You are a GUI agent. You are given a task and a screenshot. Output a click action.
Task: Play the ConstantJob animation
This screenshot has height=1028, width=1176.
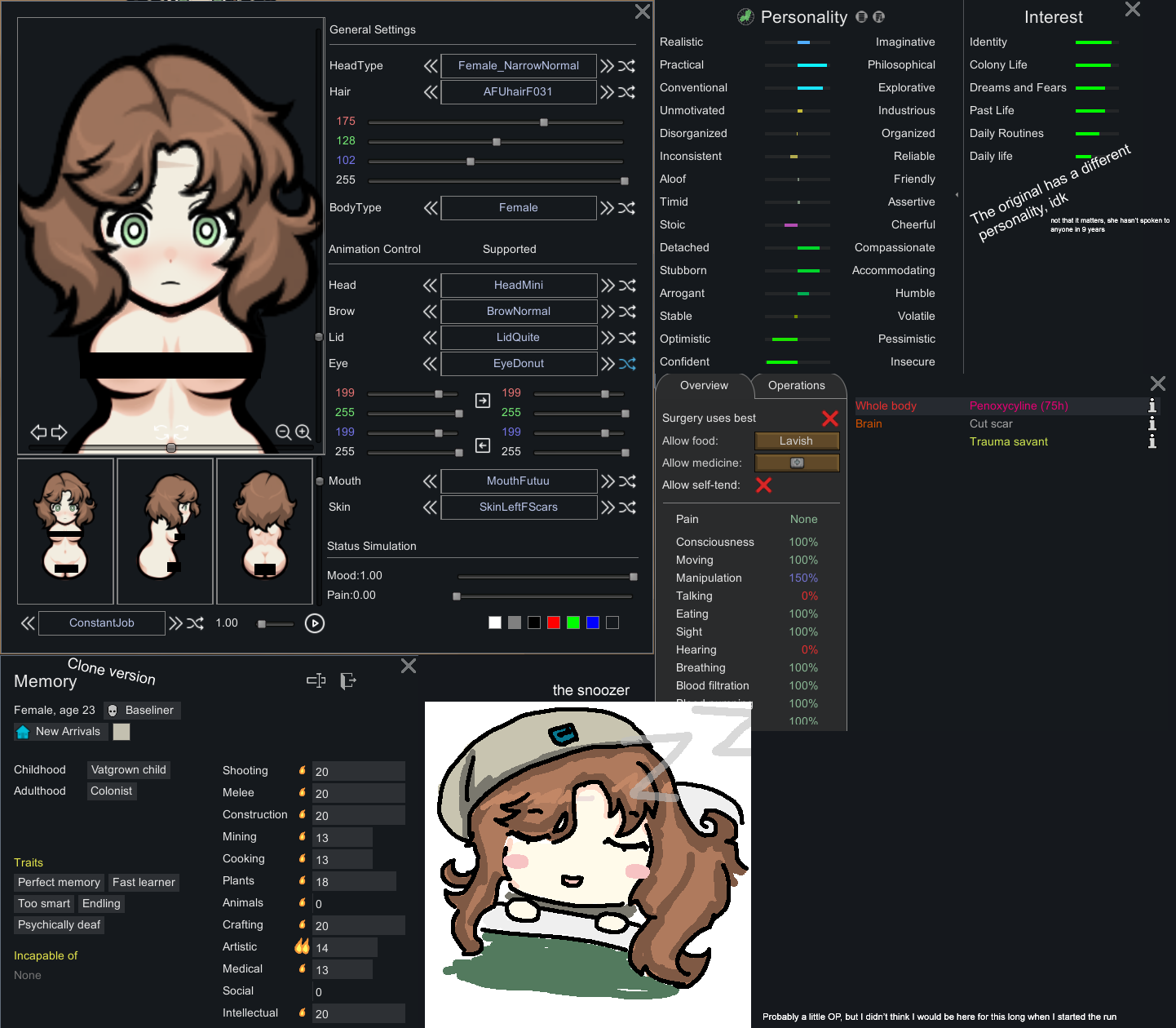click(314, 623)
